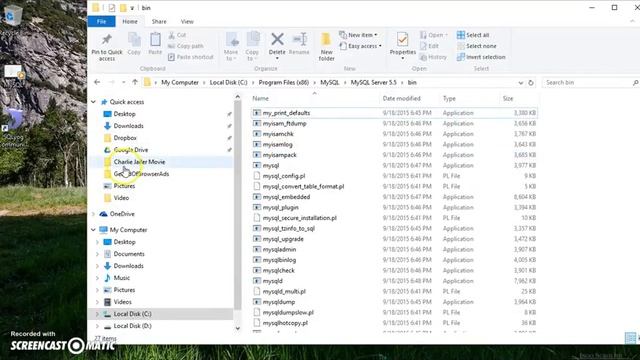640x360 pixels.
Task: Click Invert selection
Action: [481, 57]
